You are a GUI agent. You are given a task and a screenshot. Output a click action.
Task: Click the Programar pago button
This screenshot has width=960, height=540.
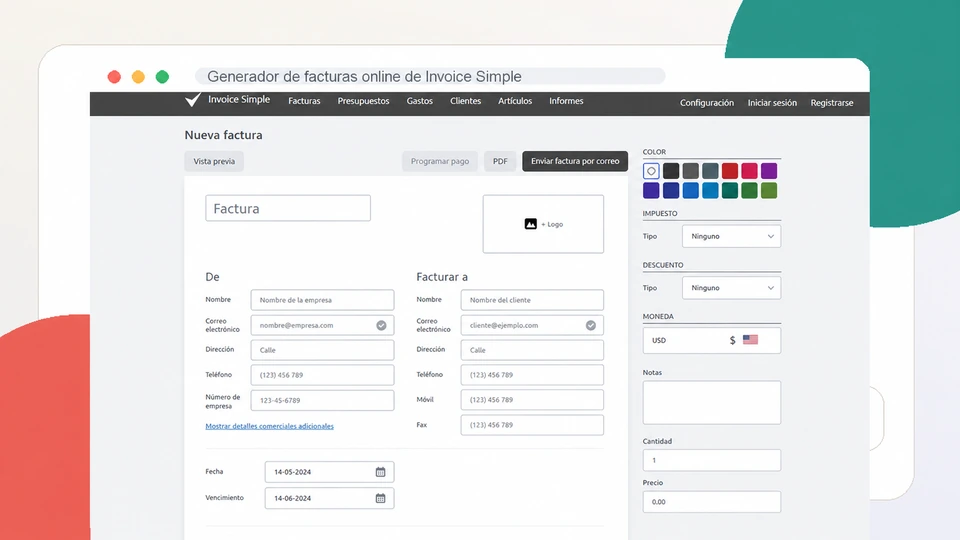[x=440, y=162]
